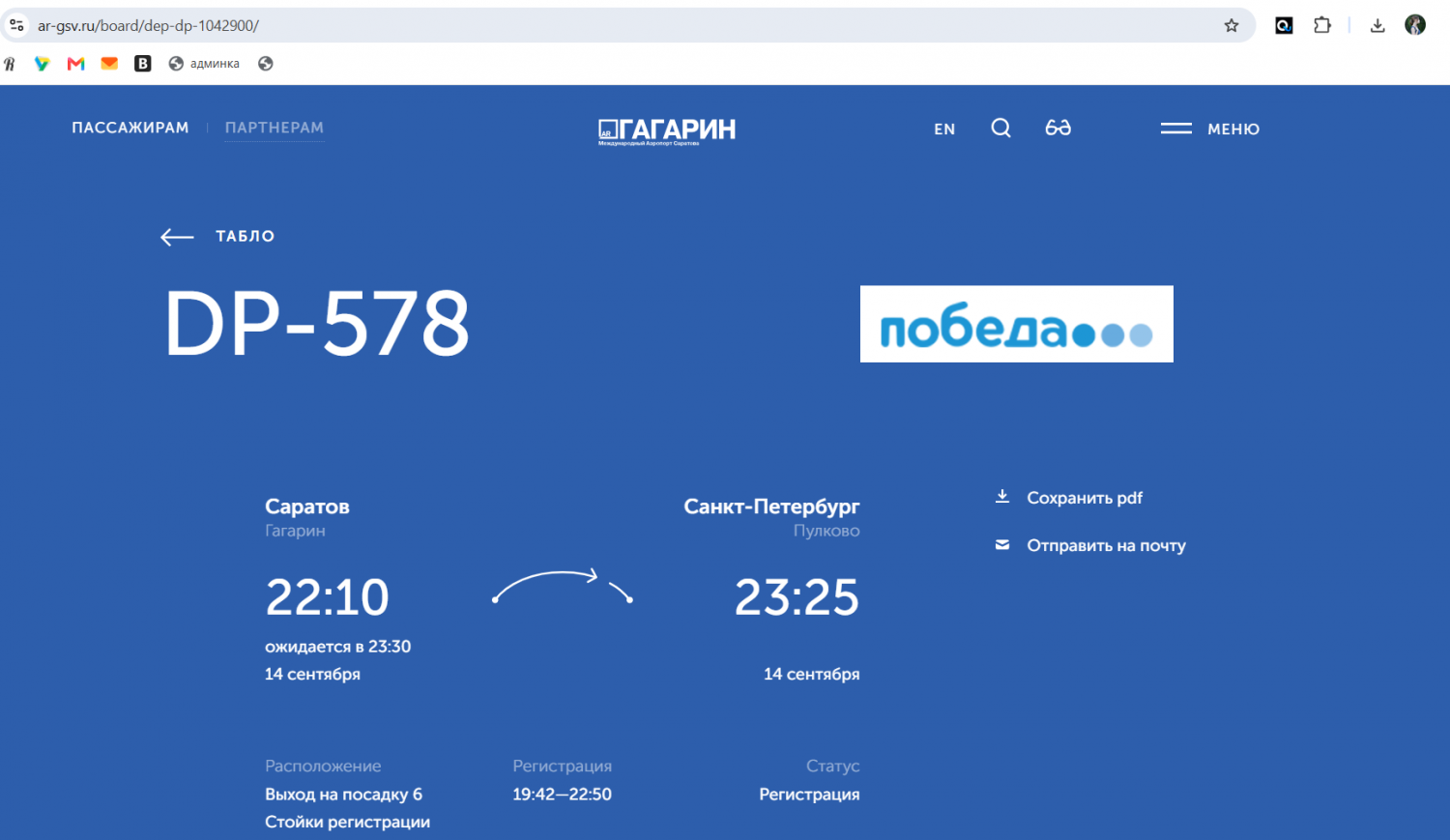Select the ПАССАЖИРАМ tab

coord(130,128)
